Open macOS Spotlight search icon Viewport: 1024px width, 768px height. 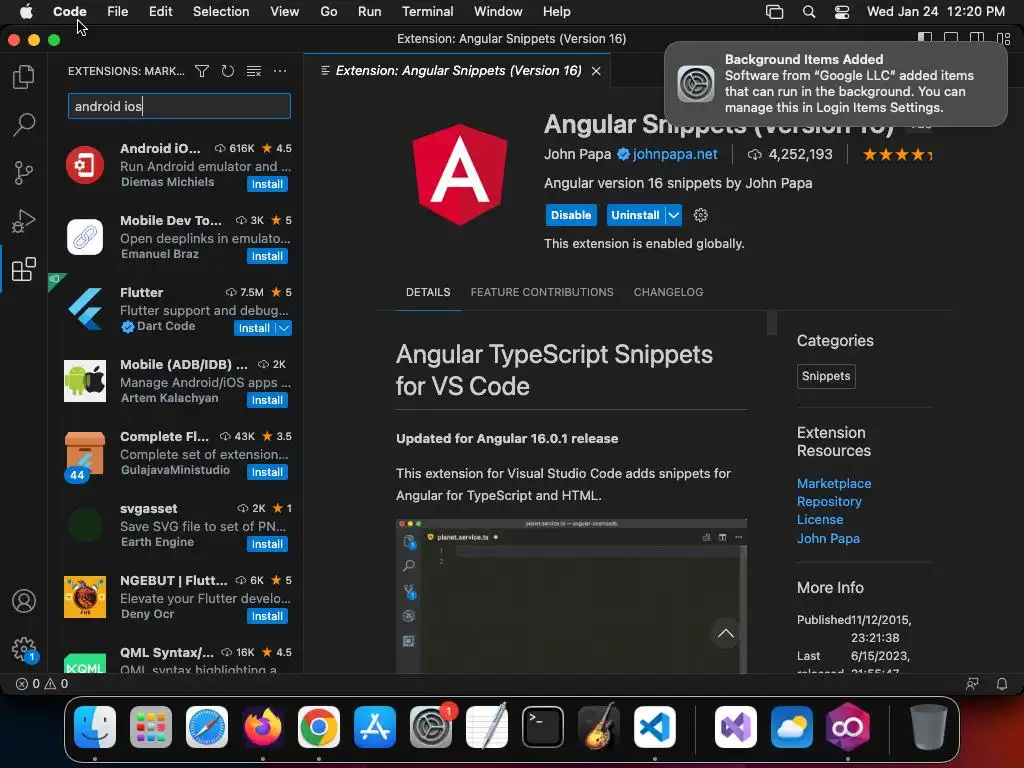[x=808, y=12]
